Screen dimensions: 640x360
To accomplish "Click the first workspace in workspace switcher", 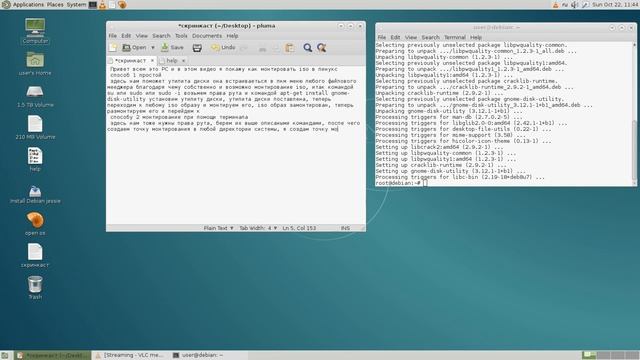I will click(589, 356).
